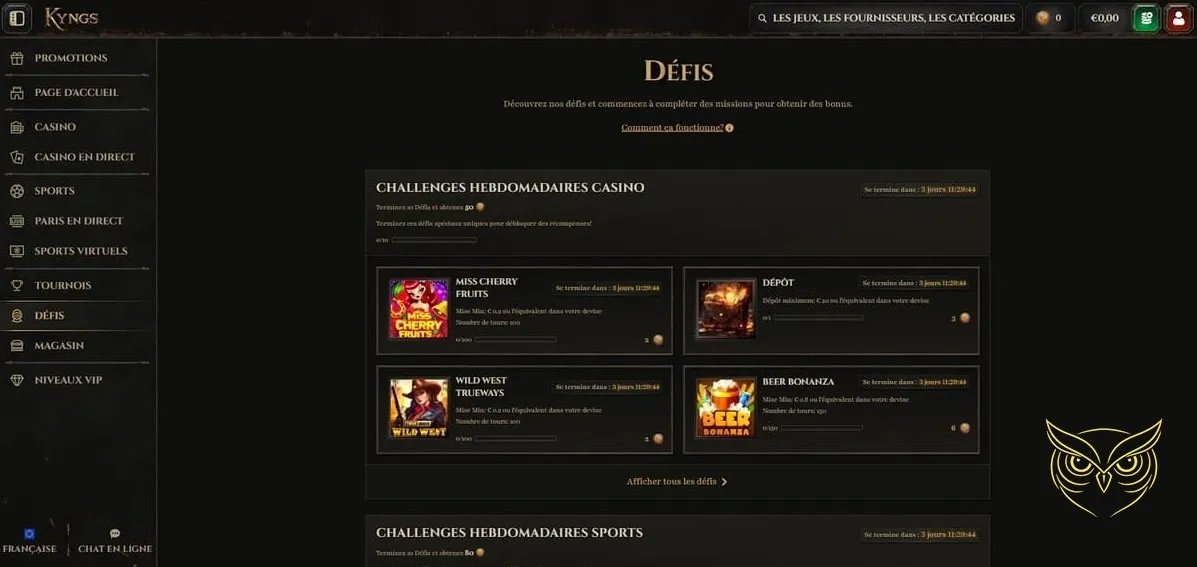The image size is (1197, 567).
Task: Click the Casino sidebar icon
Action: click(17, 127)
